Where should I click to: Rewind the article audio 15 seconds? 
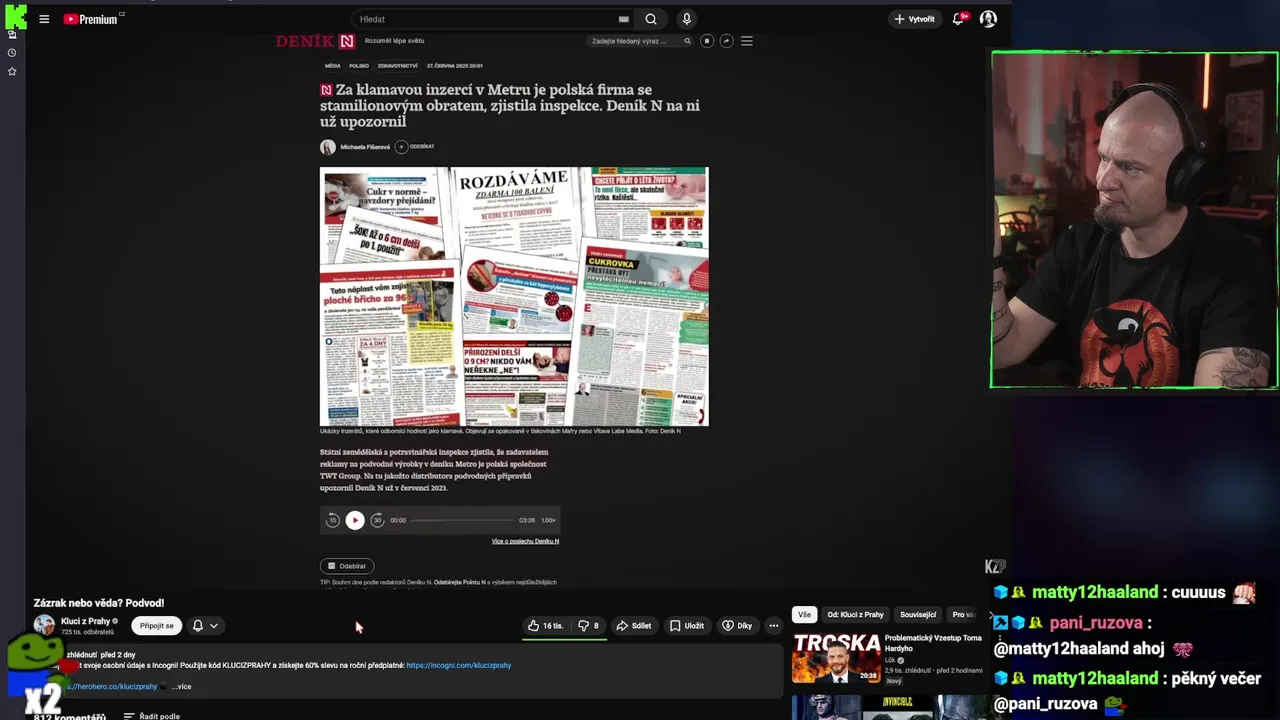pyautogui.click(x=333, y=520)
